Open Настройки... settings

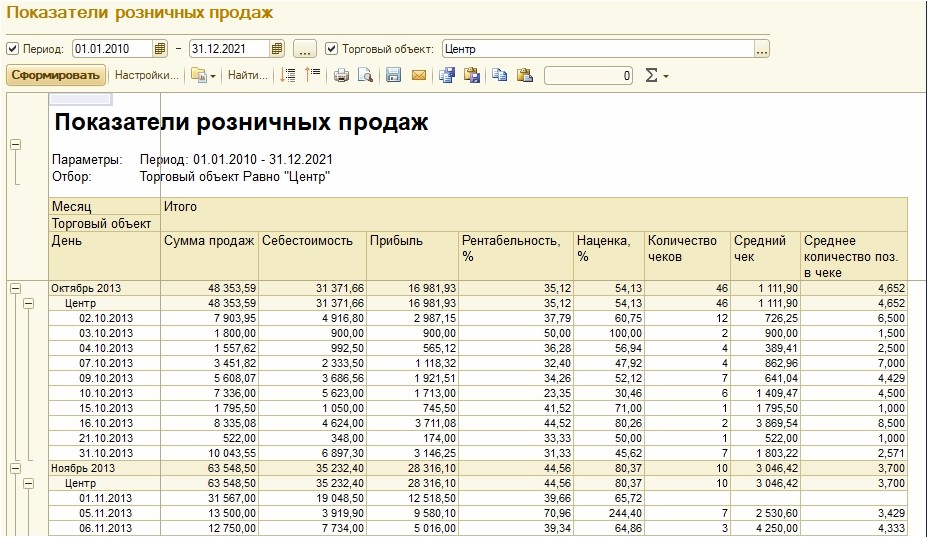coord(146,75)
